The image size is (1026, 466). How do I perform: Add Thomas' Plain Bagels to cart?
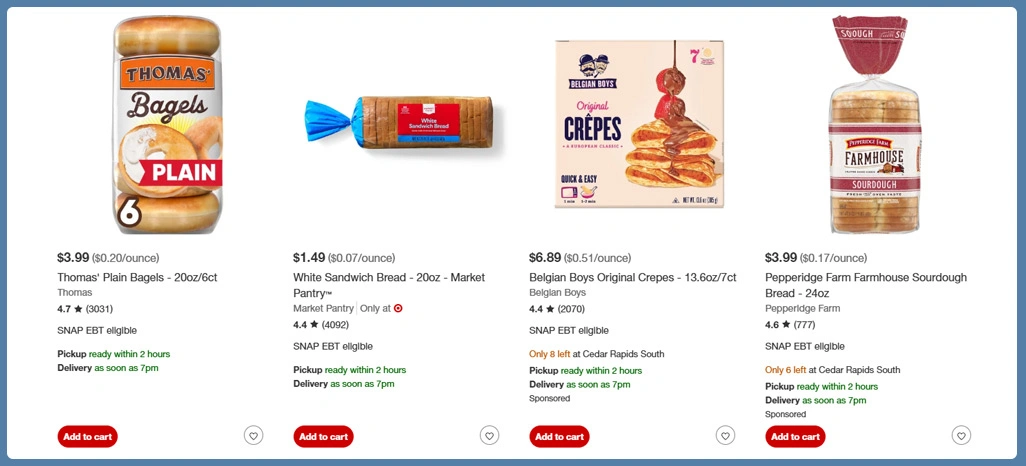pyautogui.click(x=88, y=436)
